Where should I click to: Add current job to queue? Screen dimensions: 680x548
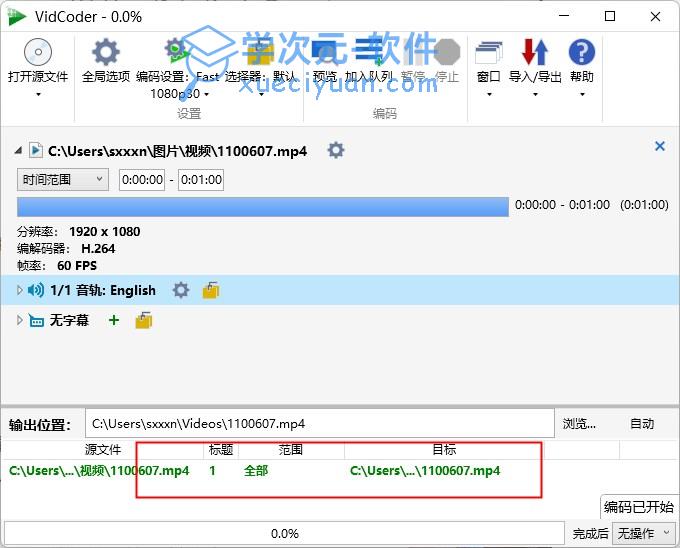point(369,52)
